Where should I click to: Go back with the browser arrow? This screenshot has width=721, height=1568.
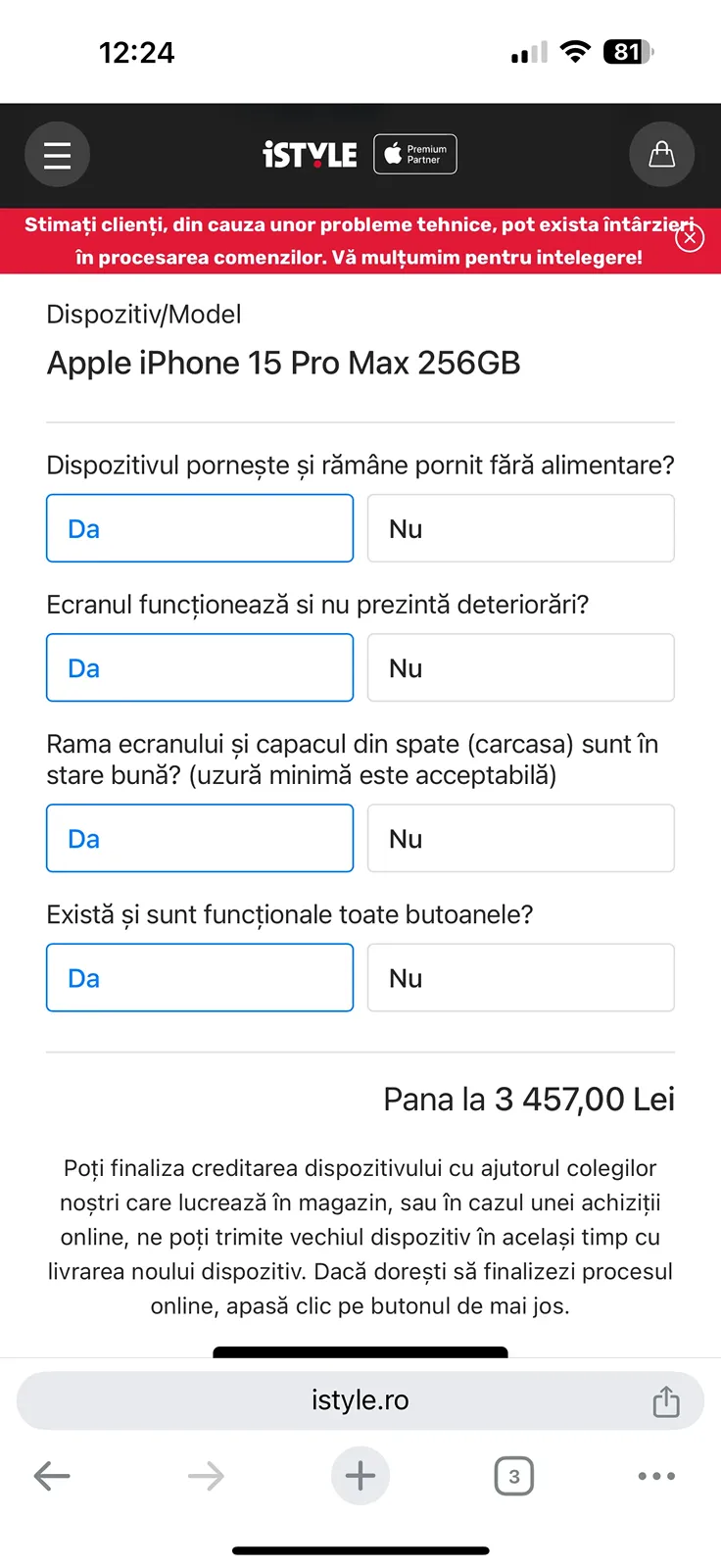(x=52, y=1476)
